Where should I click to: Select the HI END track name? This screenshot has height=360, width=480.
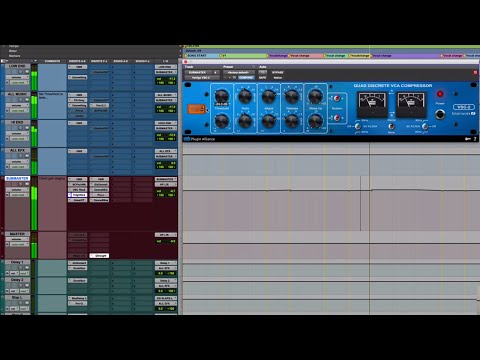tap(17, 122)
